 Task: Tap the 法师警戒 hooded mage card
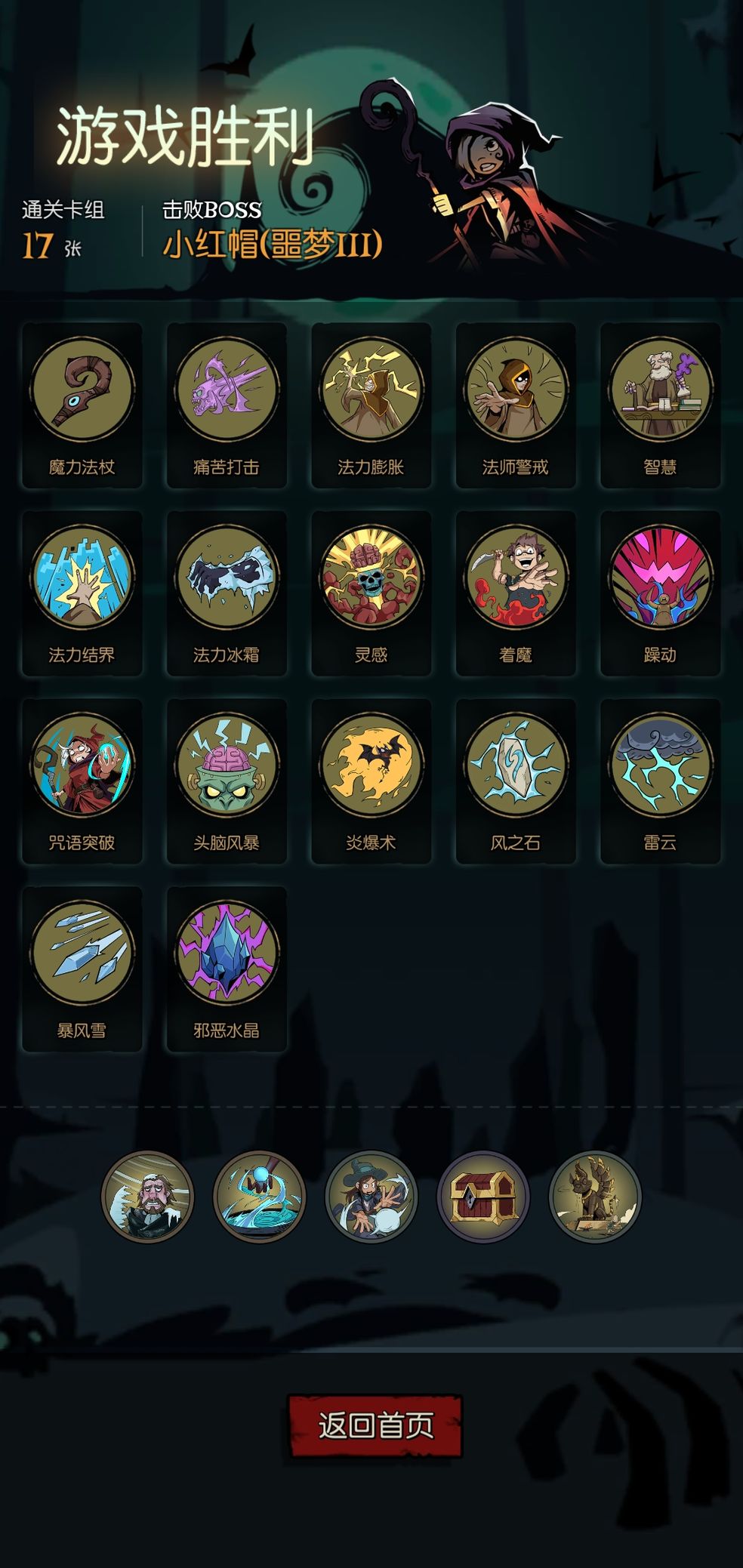coord(516,405)
